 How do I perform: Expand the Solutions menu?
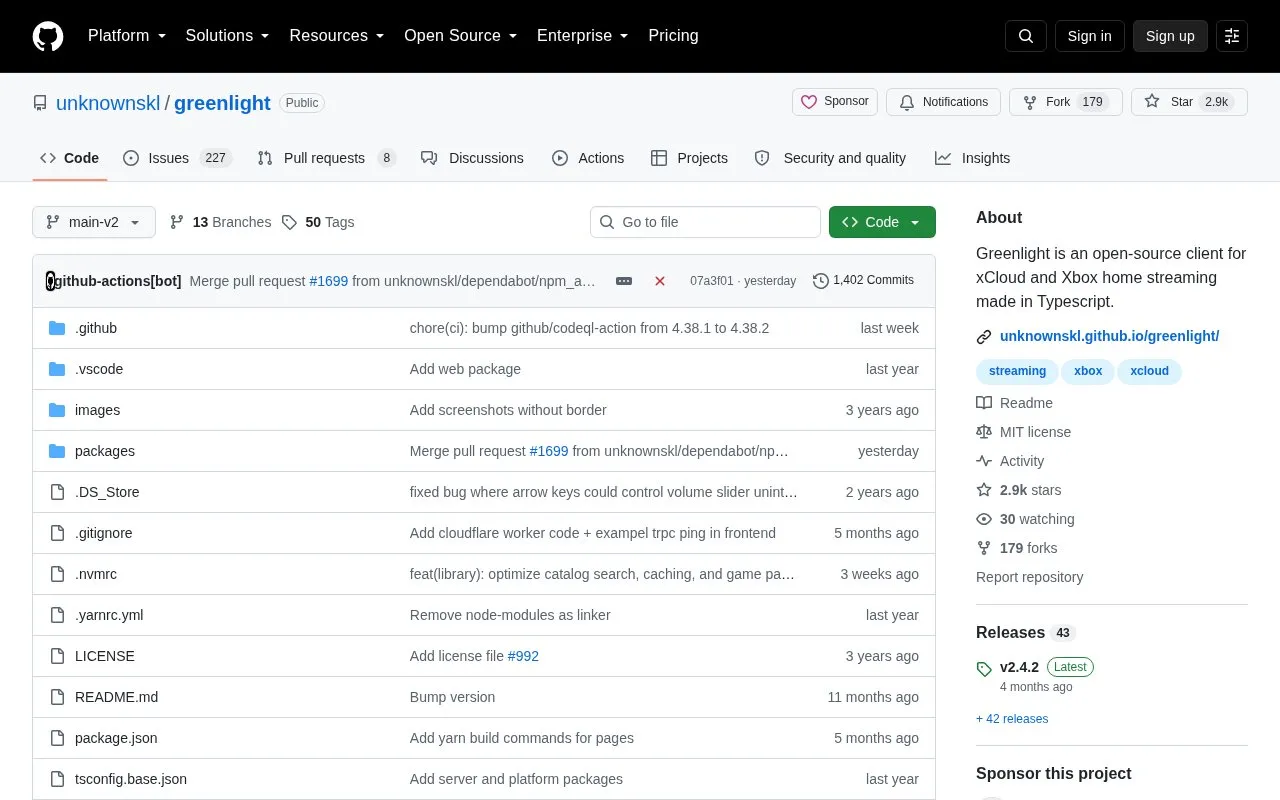pos(227,36)
